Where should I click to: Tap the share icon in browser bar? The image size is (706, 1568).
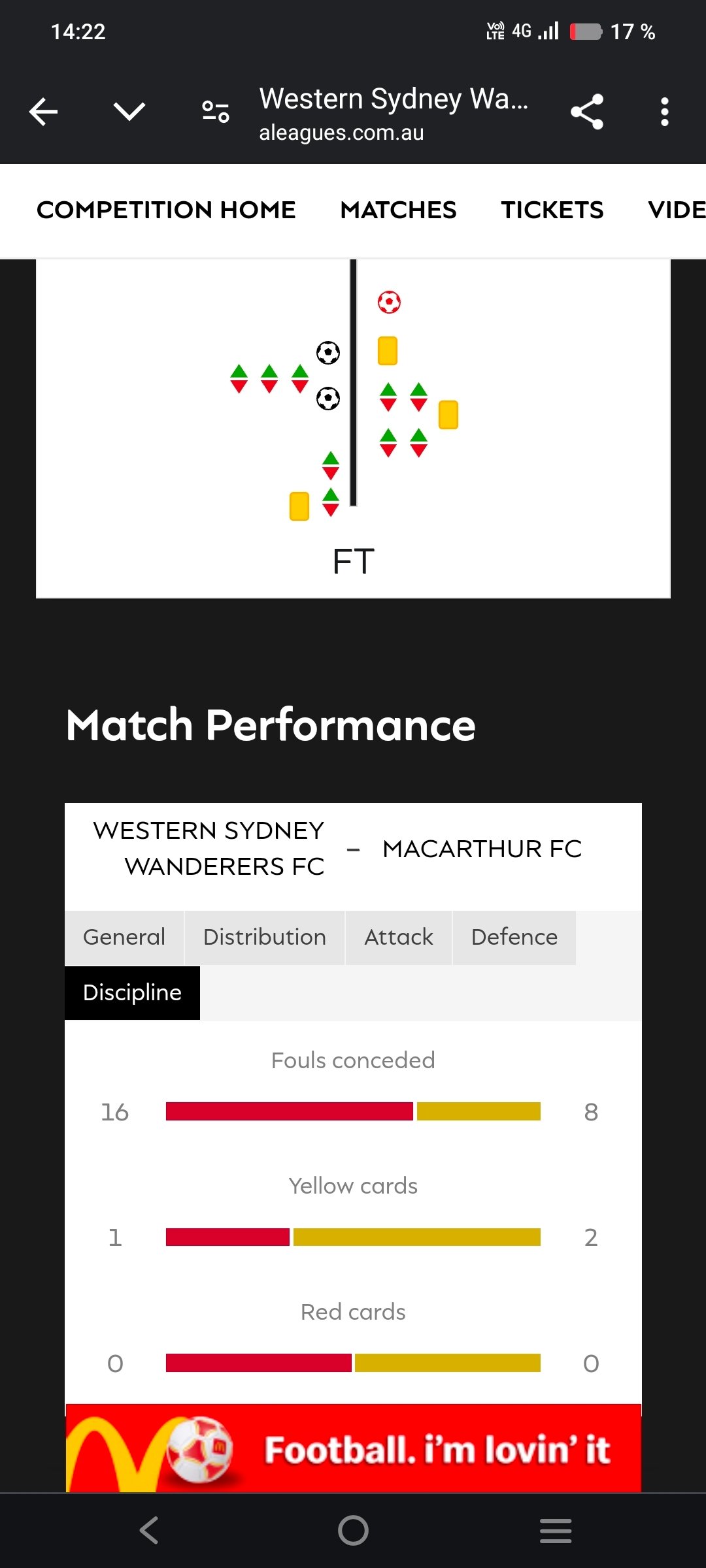586,112
